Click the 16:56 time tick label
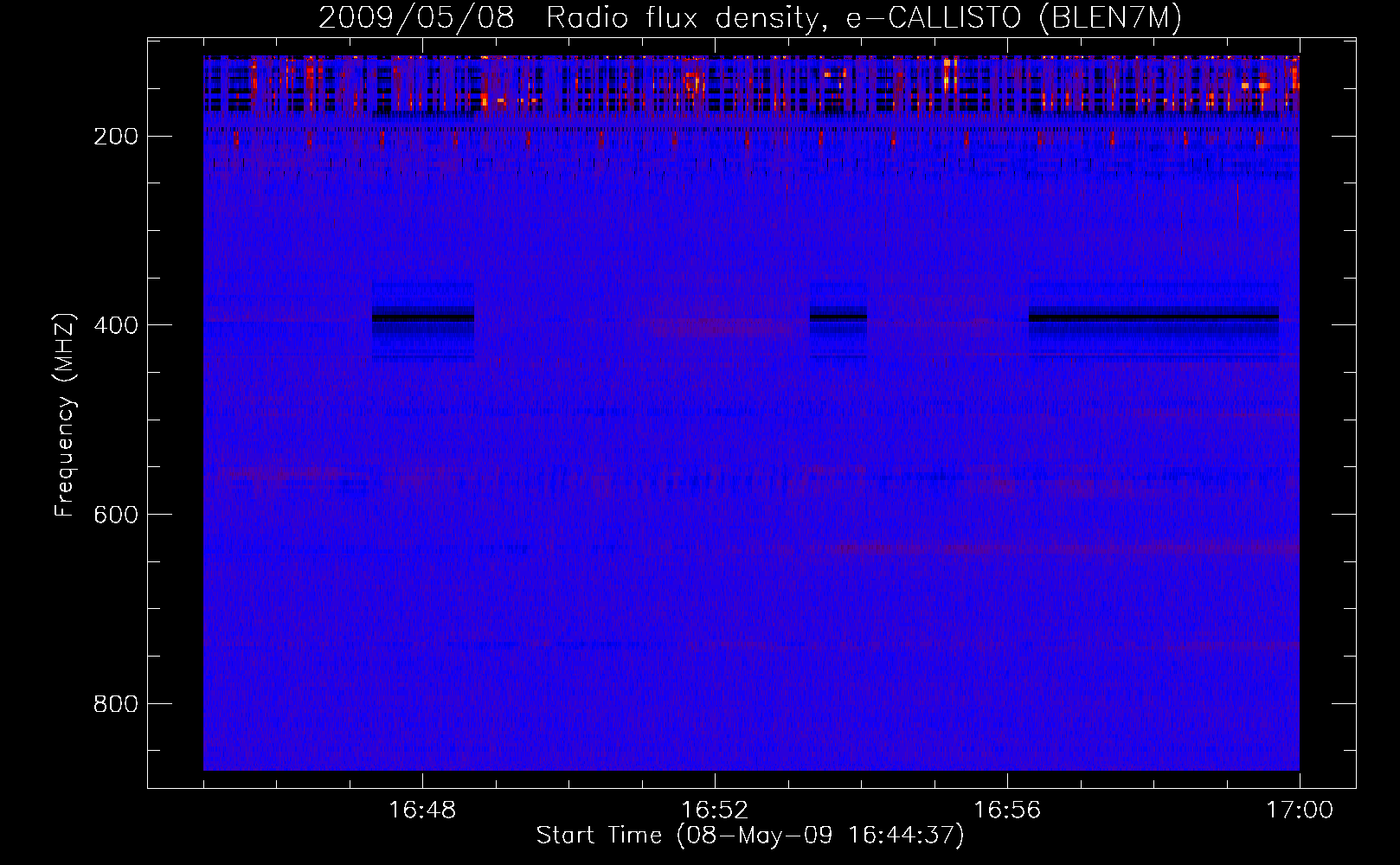 click(x=1007, y=811)
